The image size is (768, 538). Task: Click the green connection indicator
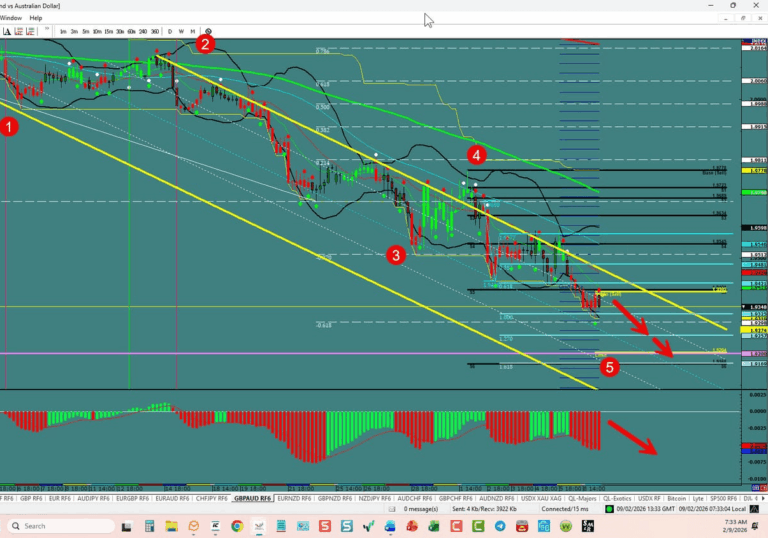(609, 509)
